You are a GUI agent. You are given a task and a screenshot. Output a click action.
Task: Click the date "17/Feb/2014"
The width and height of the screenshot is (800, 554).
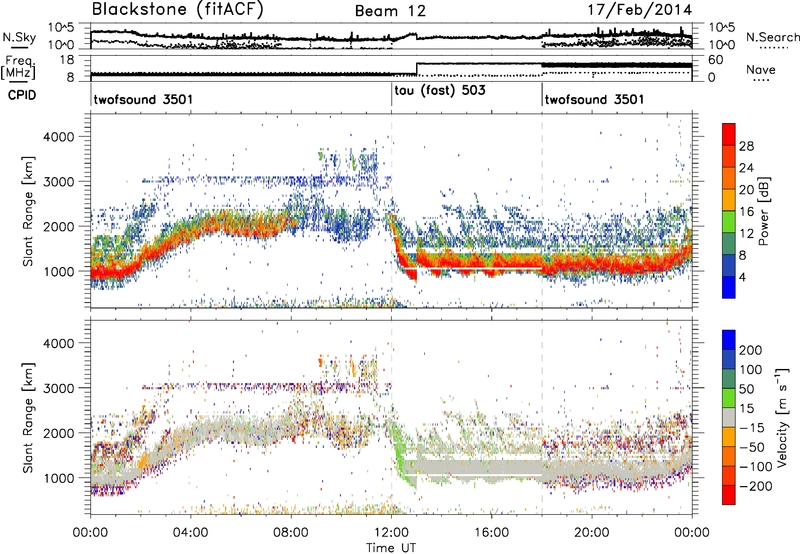(x=639, y=10)
